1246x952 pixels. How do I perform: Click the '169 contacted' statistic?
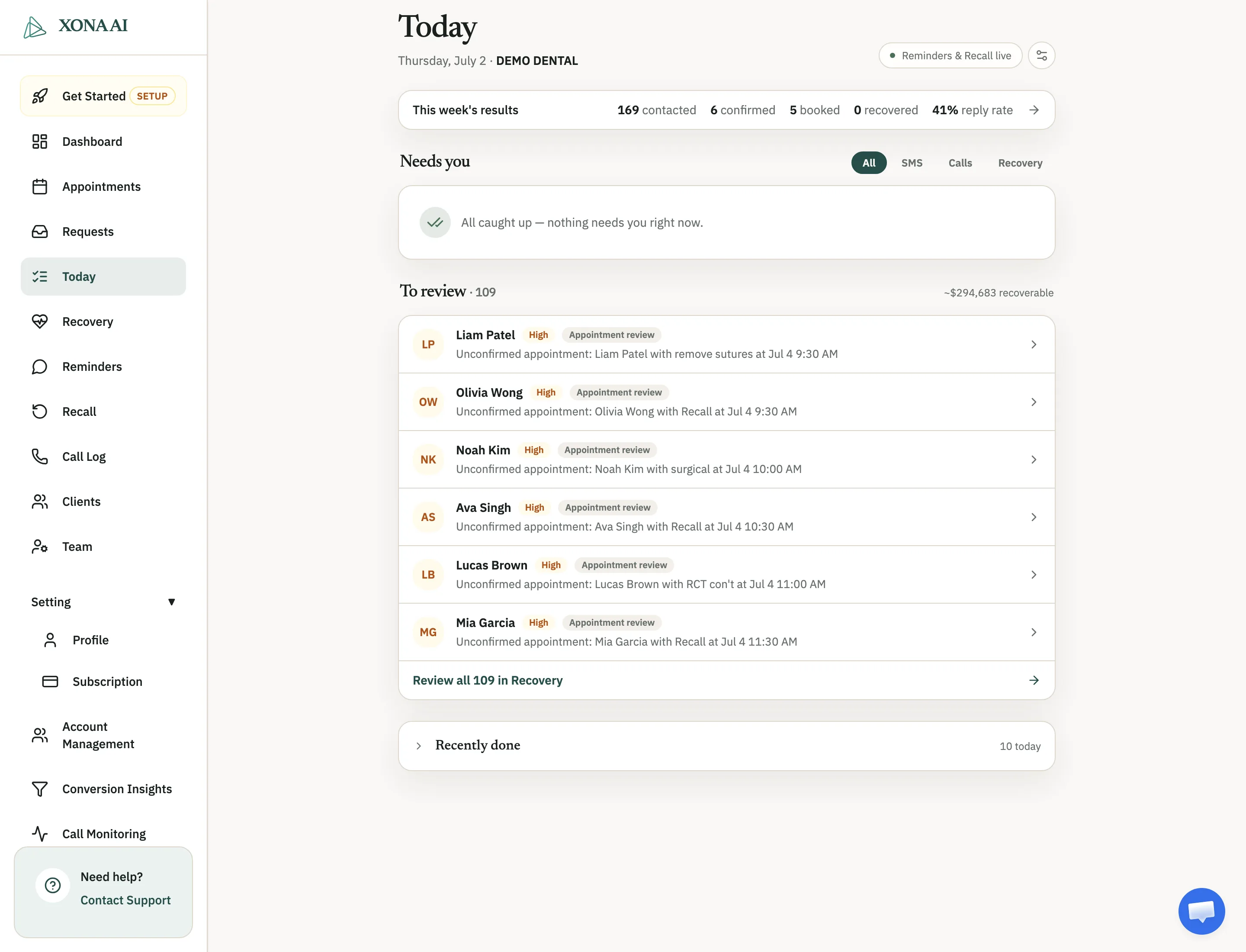tap(657, 110)
